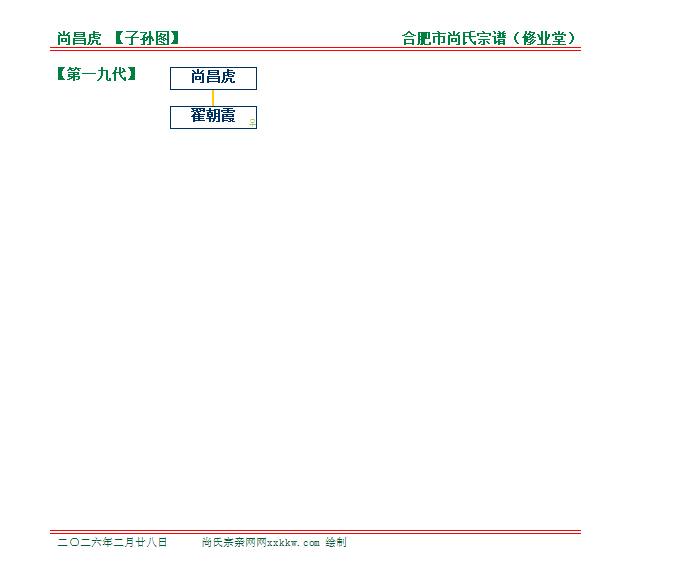Viewport: 680px width, 580px height.
Task: Click the footer date 二〇二六年二月廿八日
Action: [x=112, y=543]
